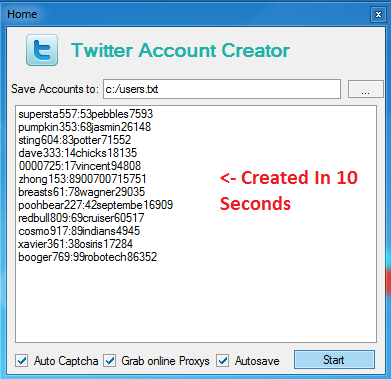Open the file browser via the "..." button
The height and width of the screenshot is (379, 391).
[x=365, y=89]
